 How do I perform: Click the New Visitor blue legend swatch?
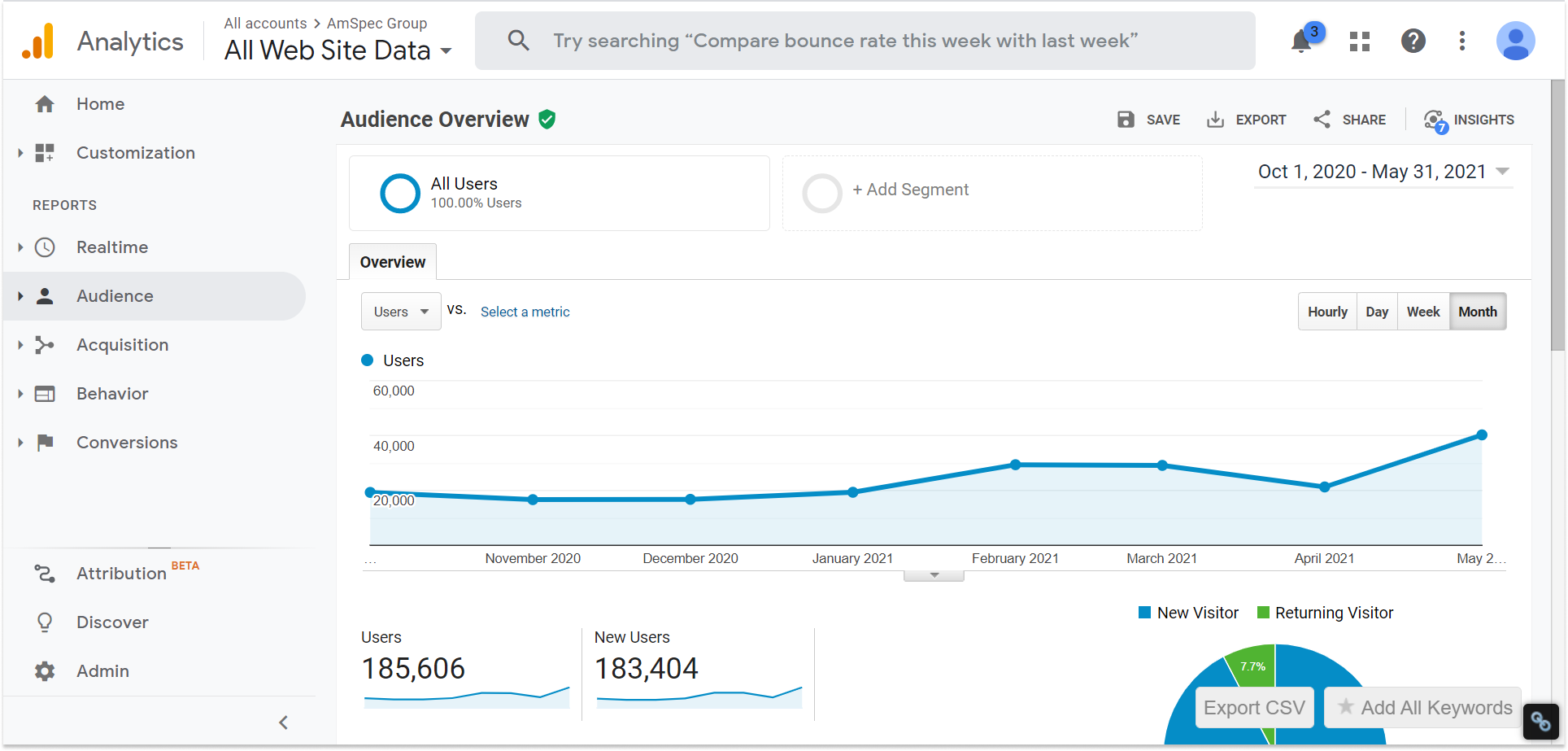[1145, 613]
